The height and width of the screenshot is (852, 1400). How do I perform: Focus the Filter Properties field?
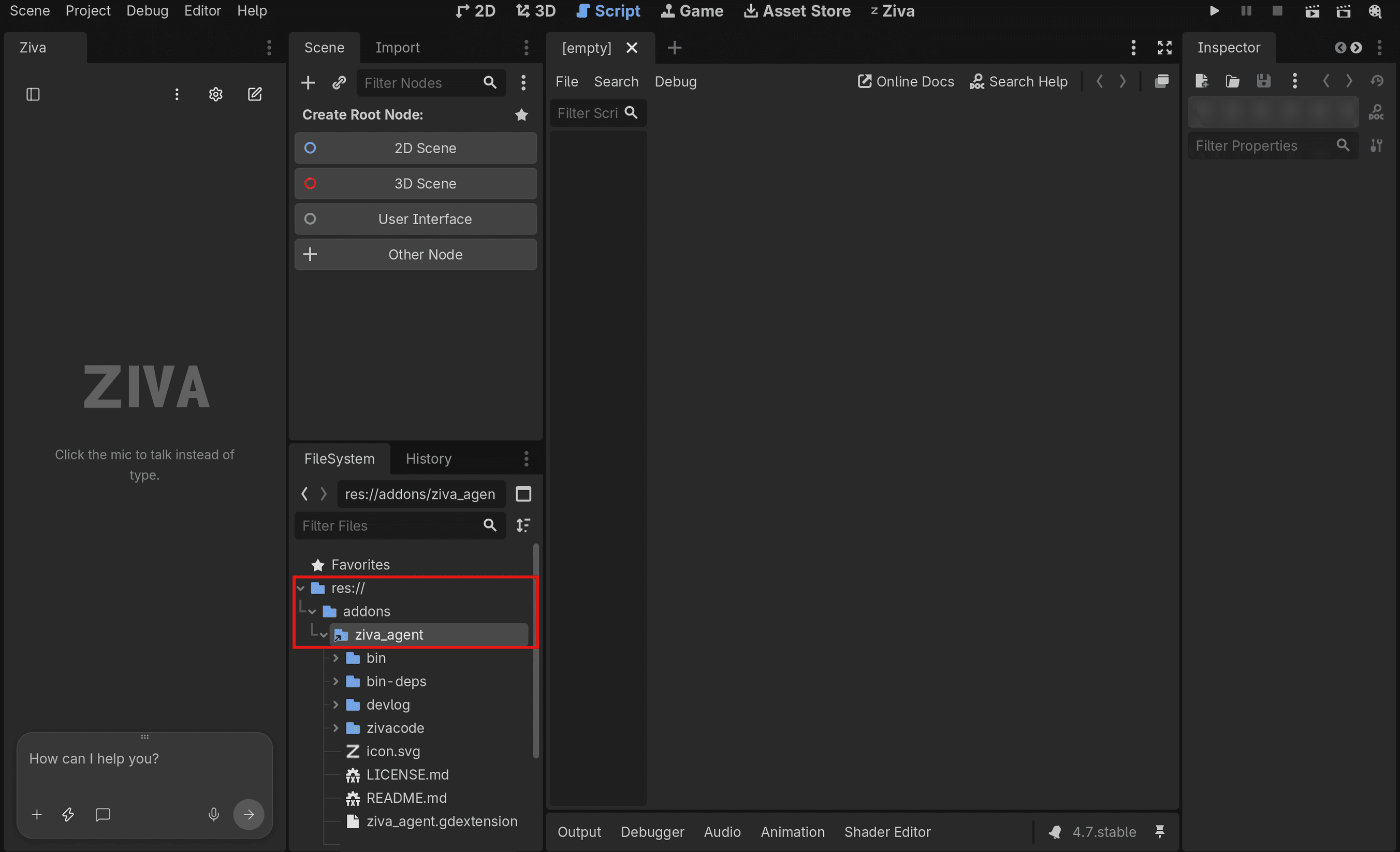point(1273,146)
